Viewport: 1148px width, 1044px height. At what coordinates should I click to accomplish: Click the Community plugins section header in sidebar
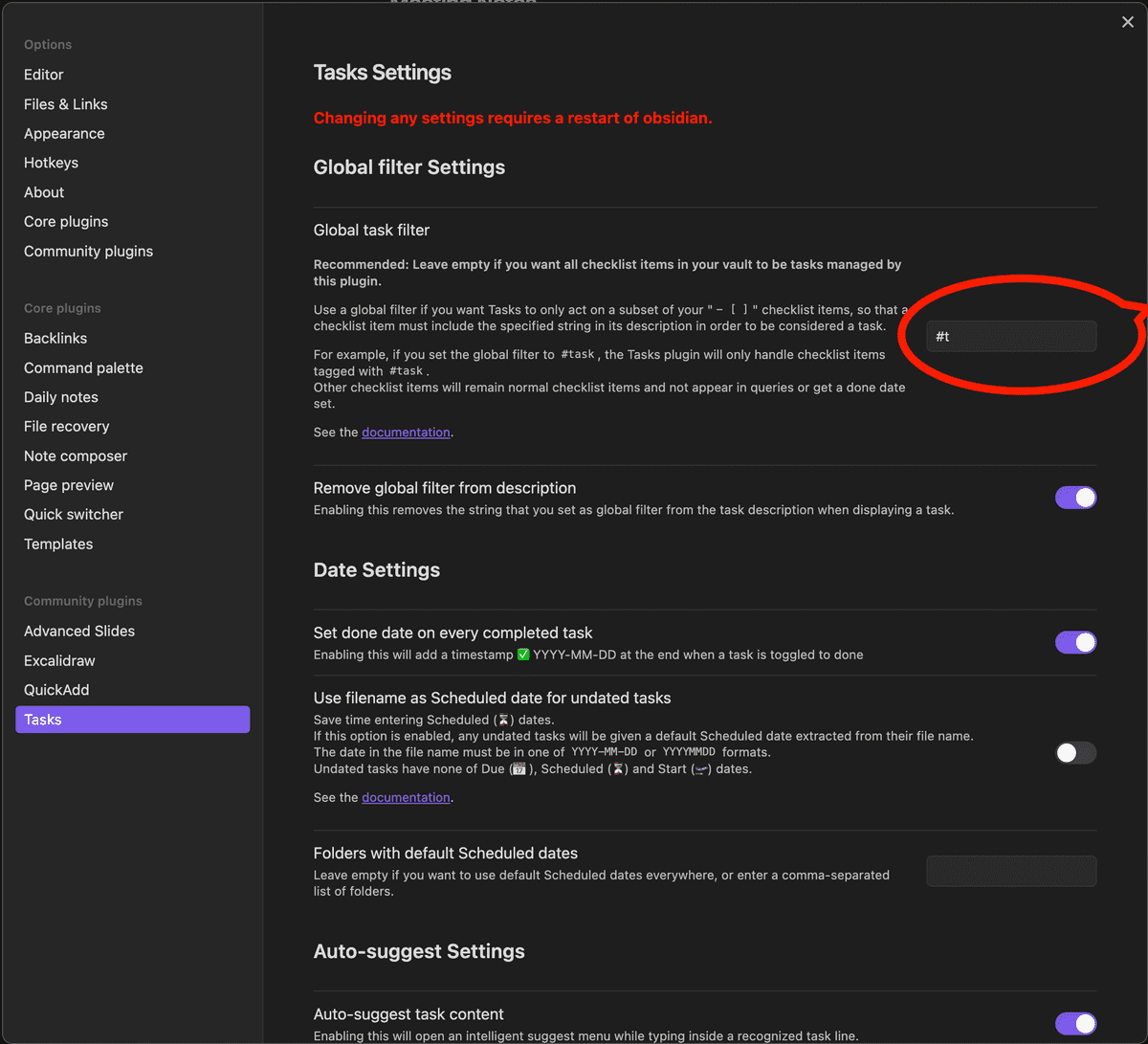[x=83, y=601]
